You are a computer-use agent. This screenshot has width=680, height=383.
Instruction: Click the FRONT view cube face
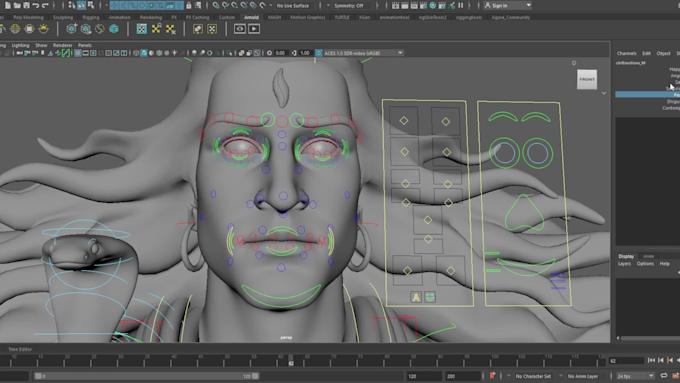[x=587, y=79]
